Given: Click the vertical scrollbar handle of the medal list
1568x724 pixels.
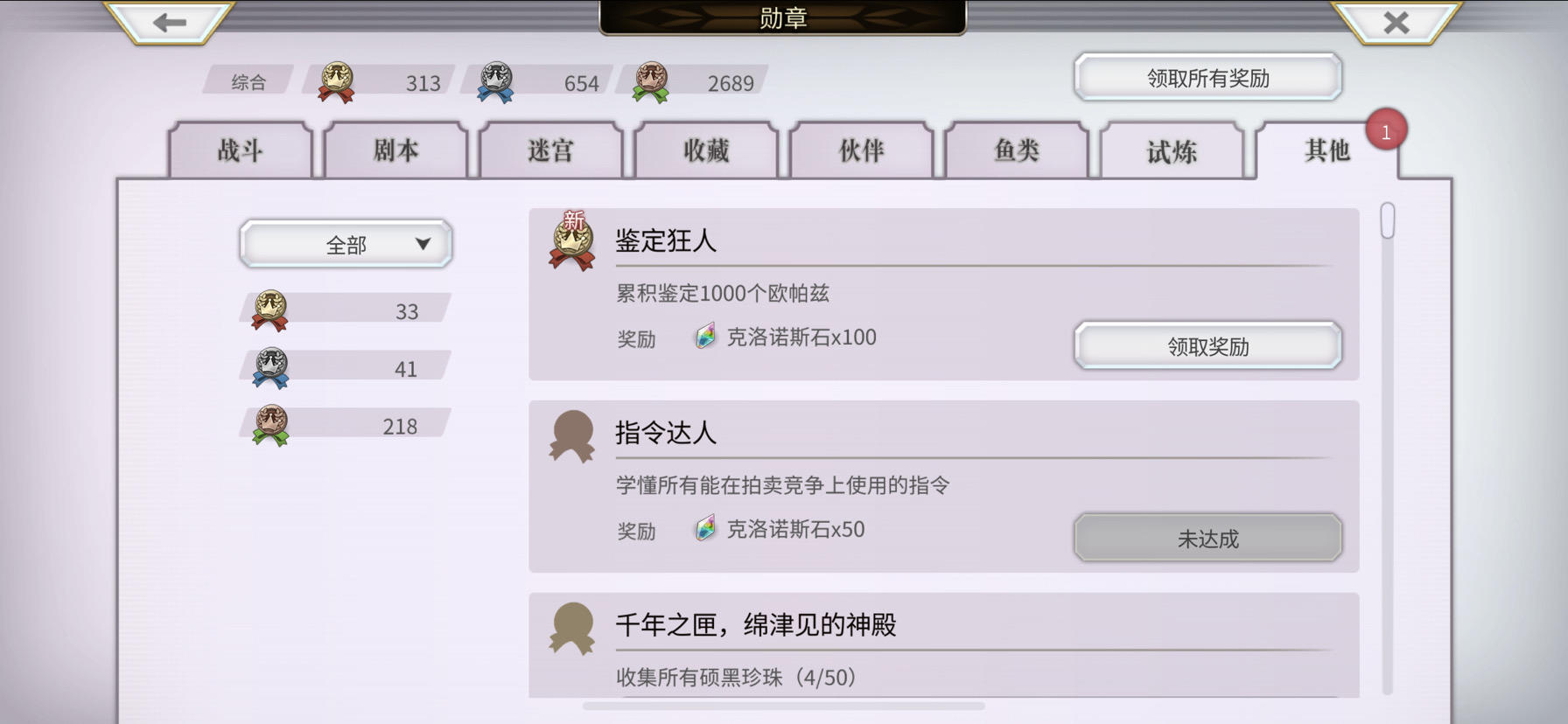Looking at the screenshot, I should point(1388,220).
